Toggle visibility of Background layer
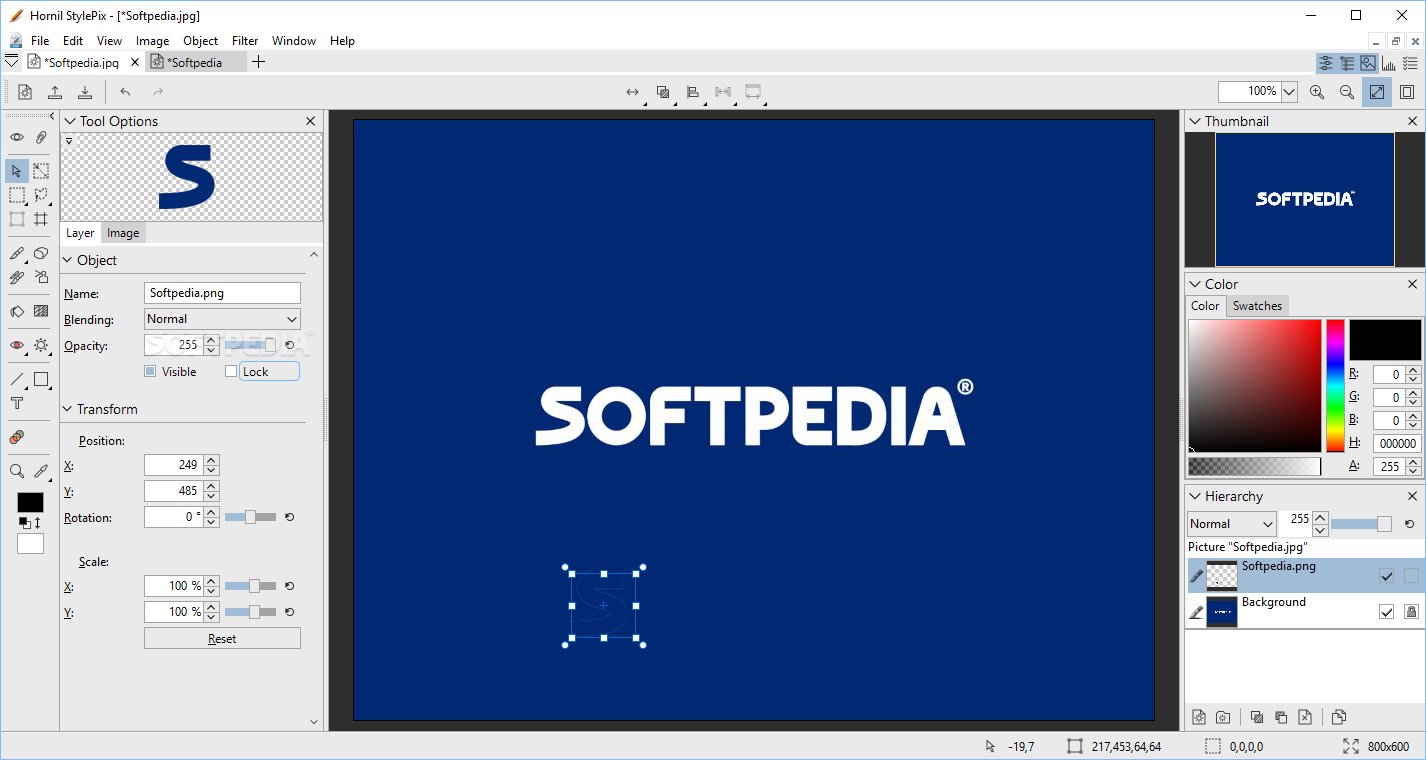The height and width of the screenshot is (760, 1426). coord(1386,612)
